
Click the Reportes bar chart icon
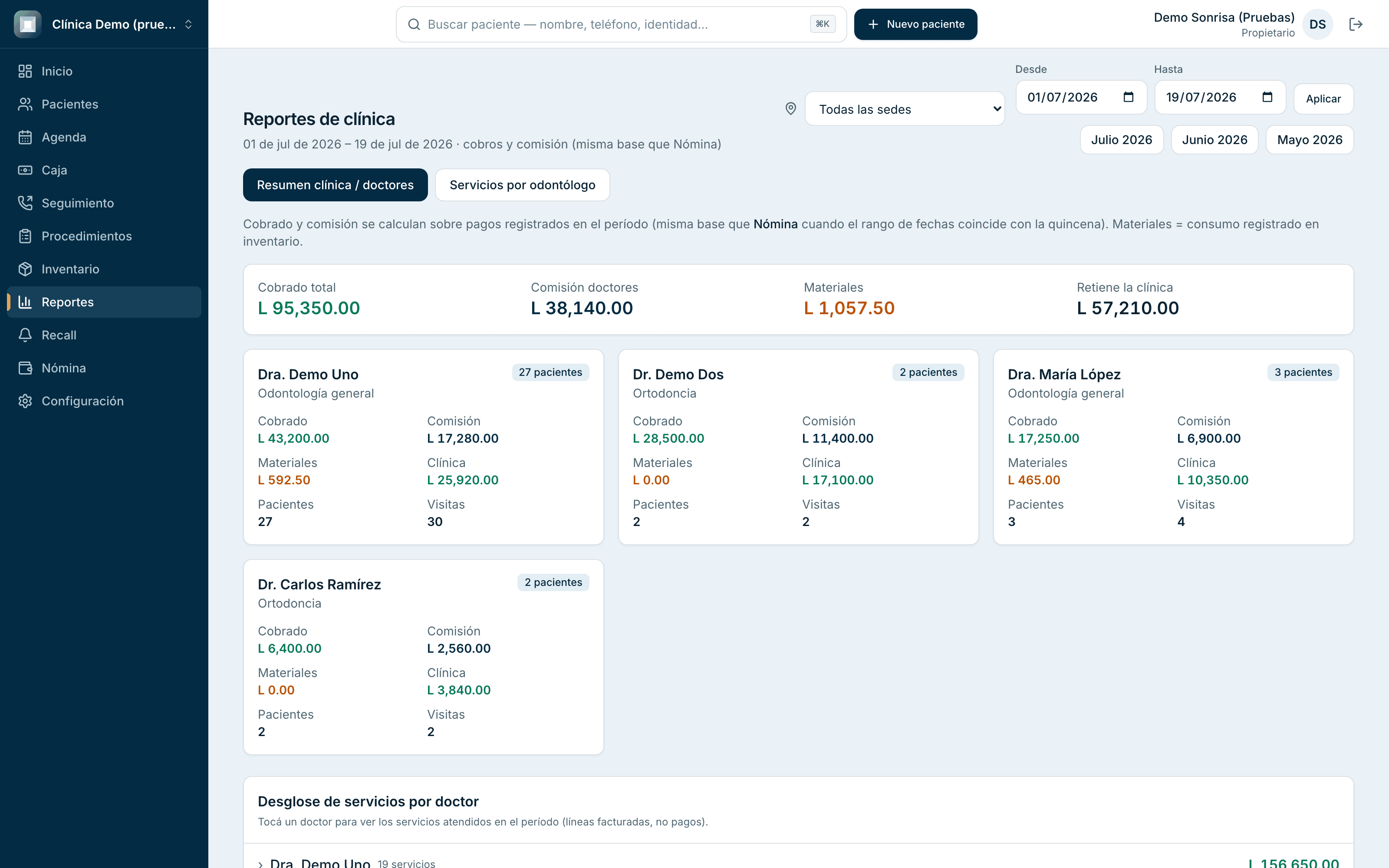[25, 302]
